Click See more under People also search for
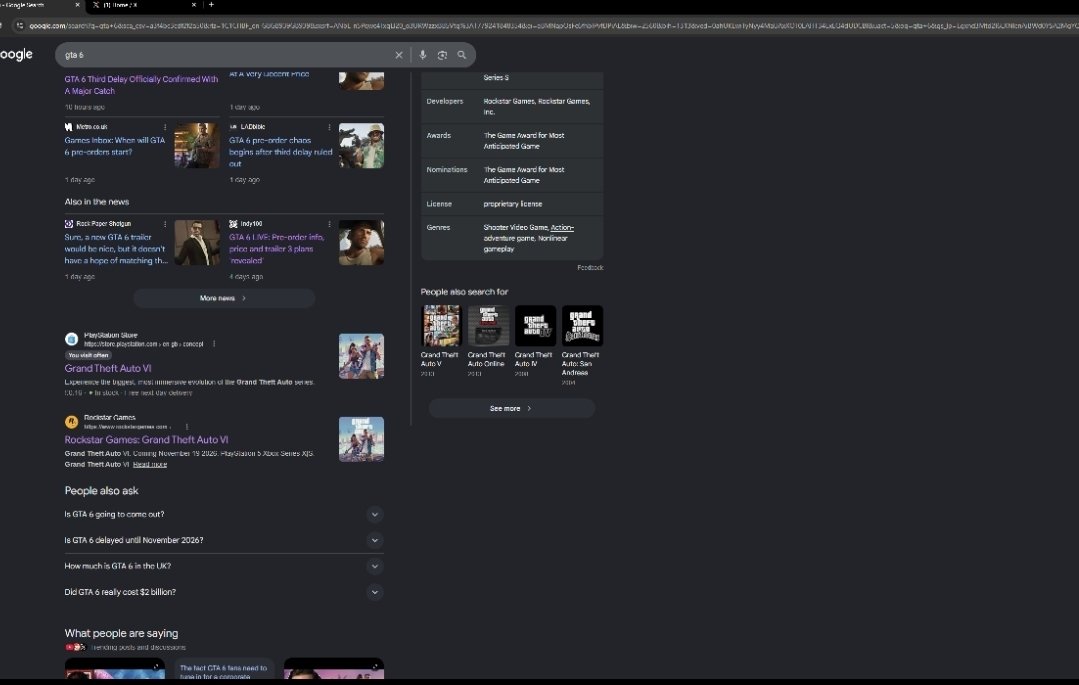 click(511, 408)
